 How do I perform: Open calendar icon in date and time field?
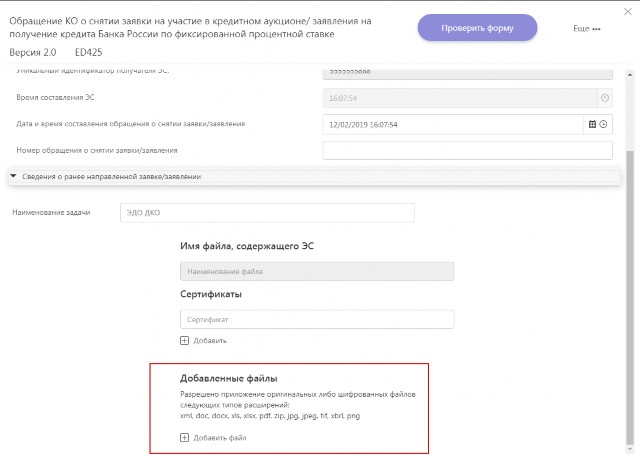click(x=592, y=124)
